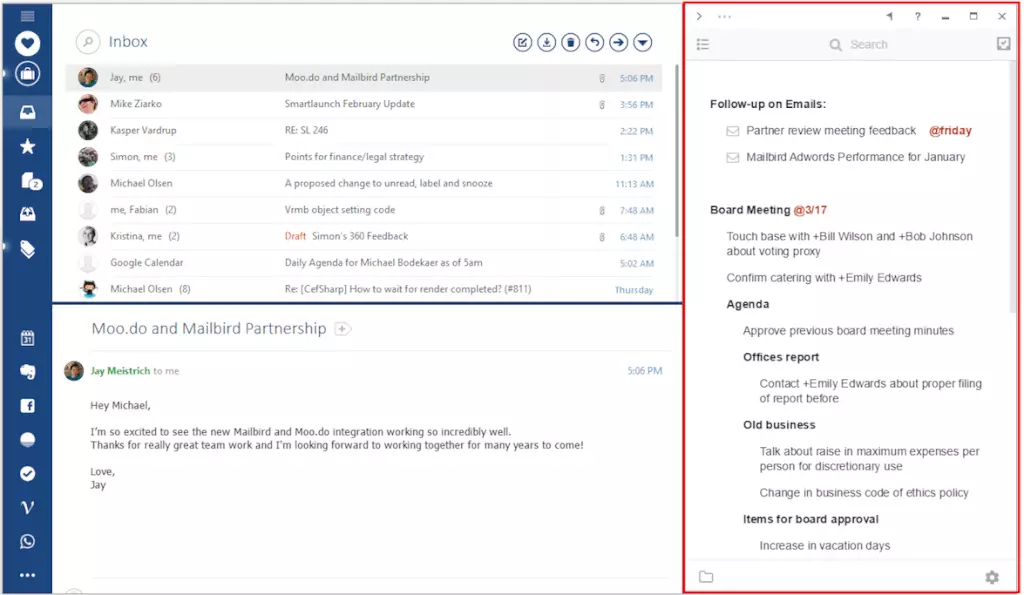Viewport: 1024px width, 595px height.
Task: Open the sent mail icon in sidebar
Action: coord(27,214)
